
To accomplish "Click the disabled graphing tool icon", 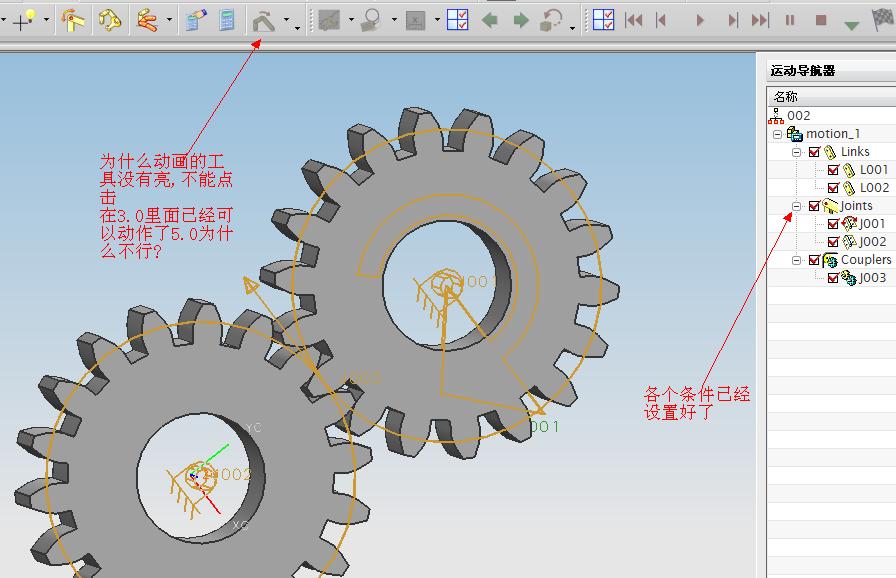I will pos(329,21).
